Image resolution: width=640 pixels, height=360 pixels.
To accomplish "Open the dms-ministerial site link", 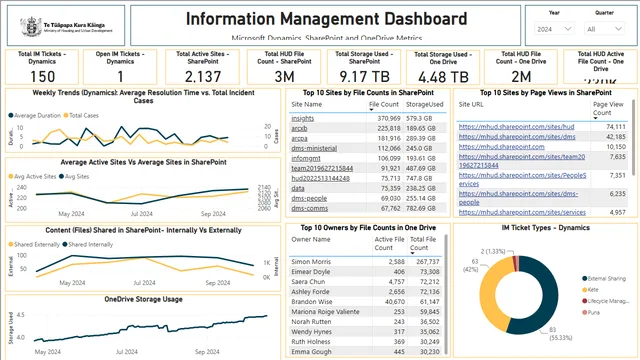I will (x=314, y=148).
